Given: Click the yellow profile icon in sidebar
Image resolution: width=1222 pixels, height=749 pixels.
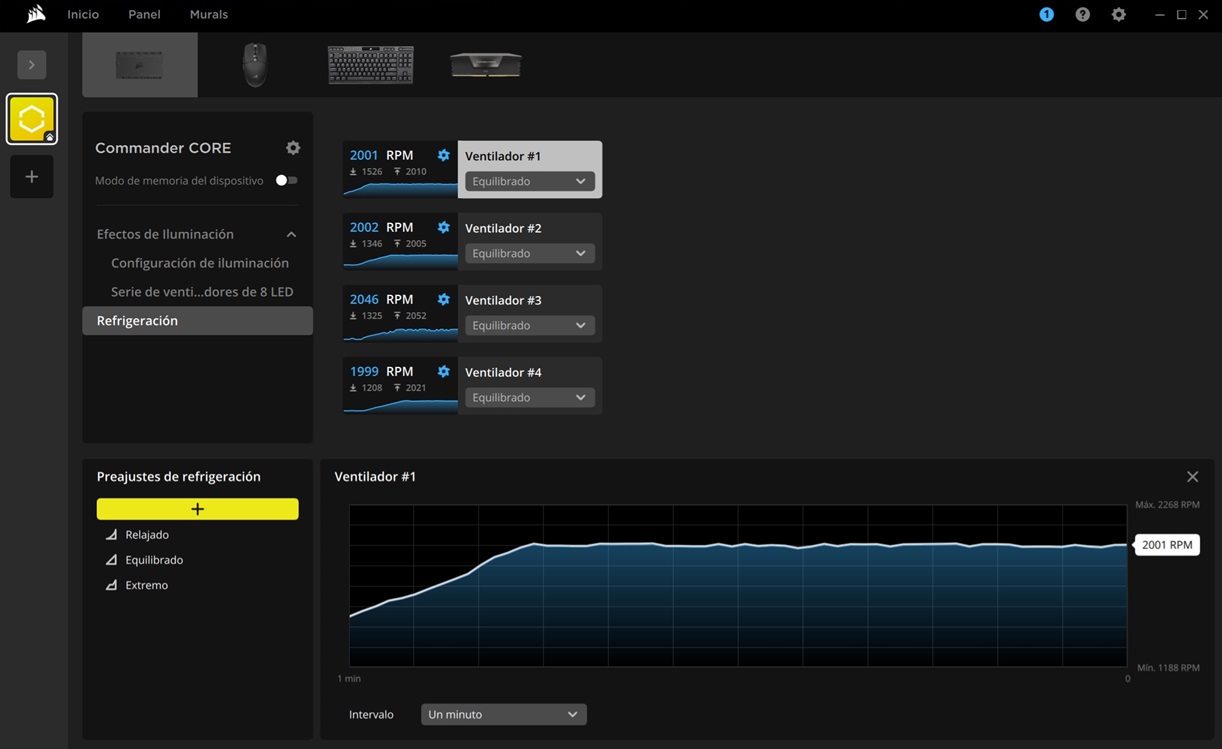Looking at the screenshot, I should [32, 119].
